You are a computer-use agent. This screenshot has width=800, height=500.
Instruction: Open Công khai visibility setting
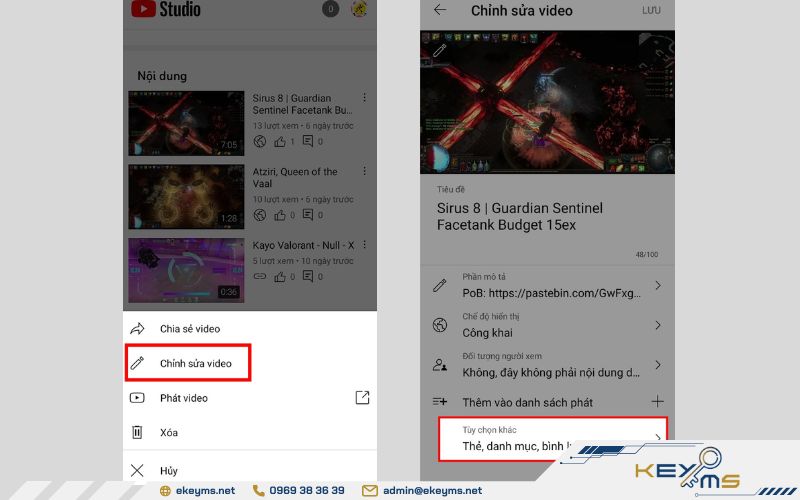pos(547,325)
